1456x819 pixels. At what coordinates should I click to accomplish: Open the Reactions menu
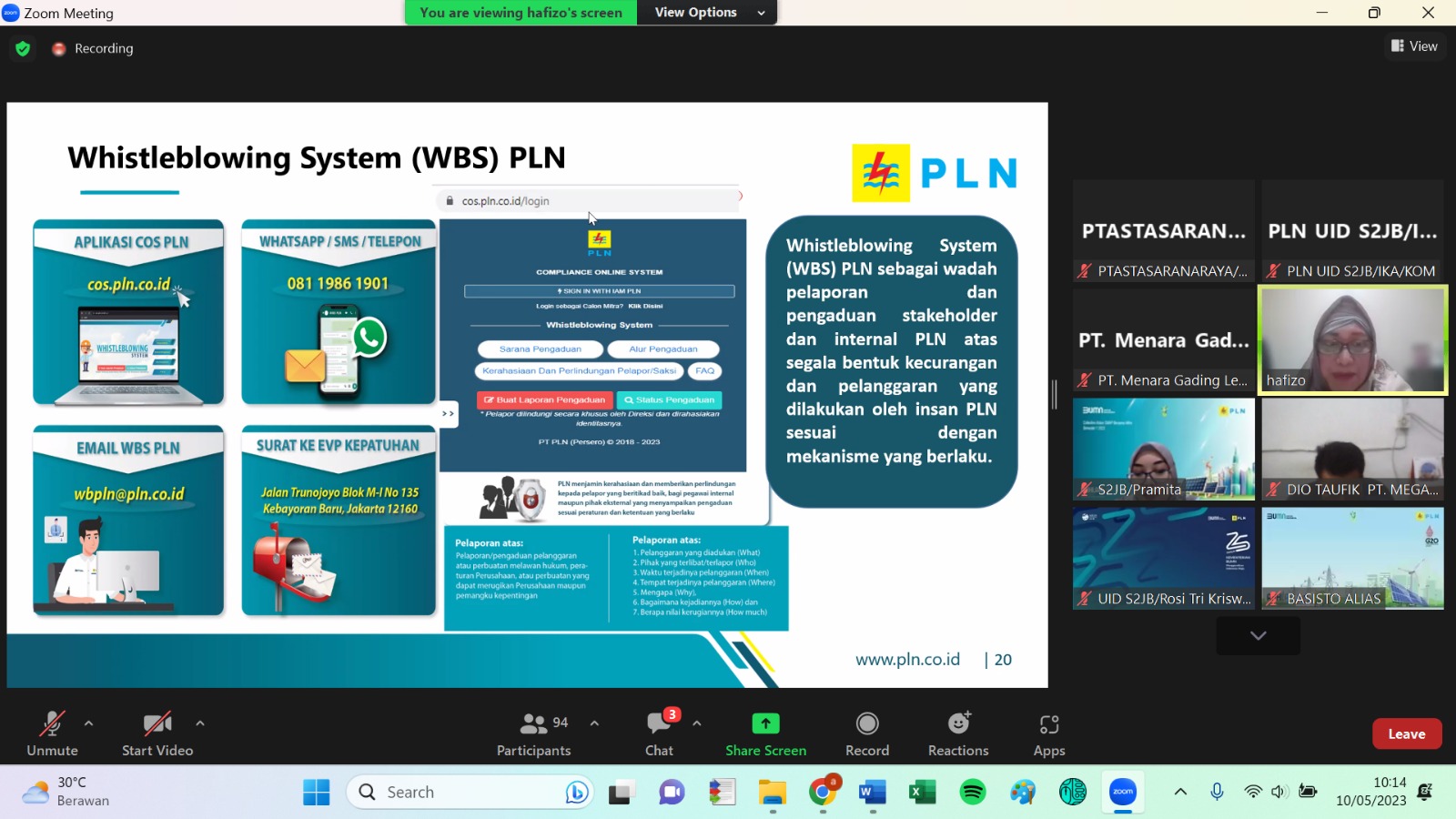958,733
